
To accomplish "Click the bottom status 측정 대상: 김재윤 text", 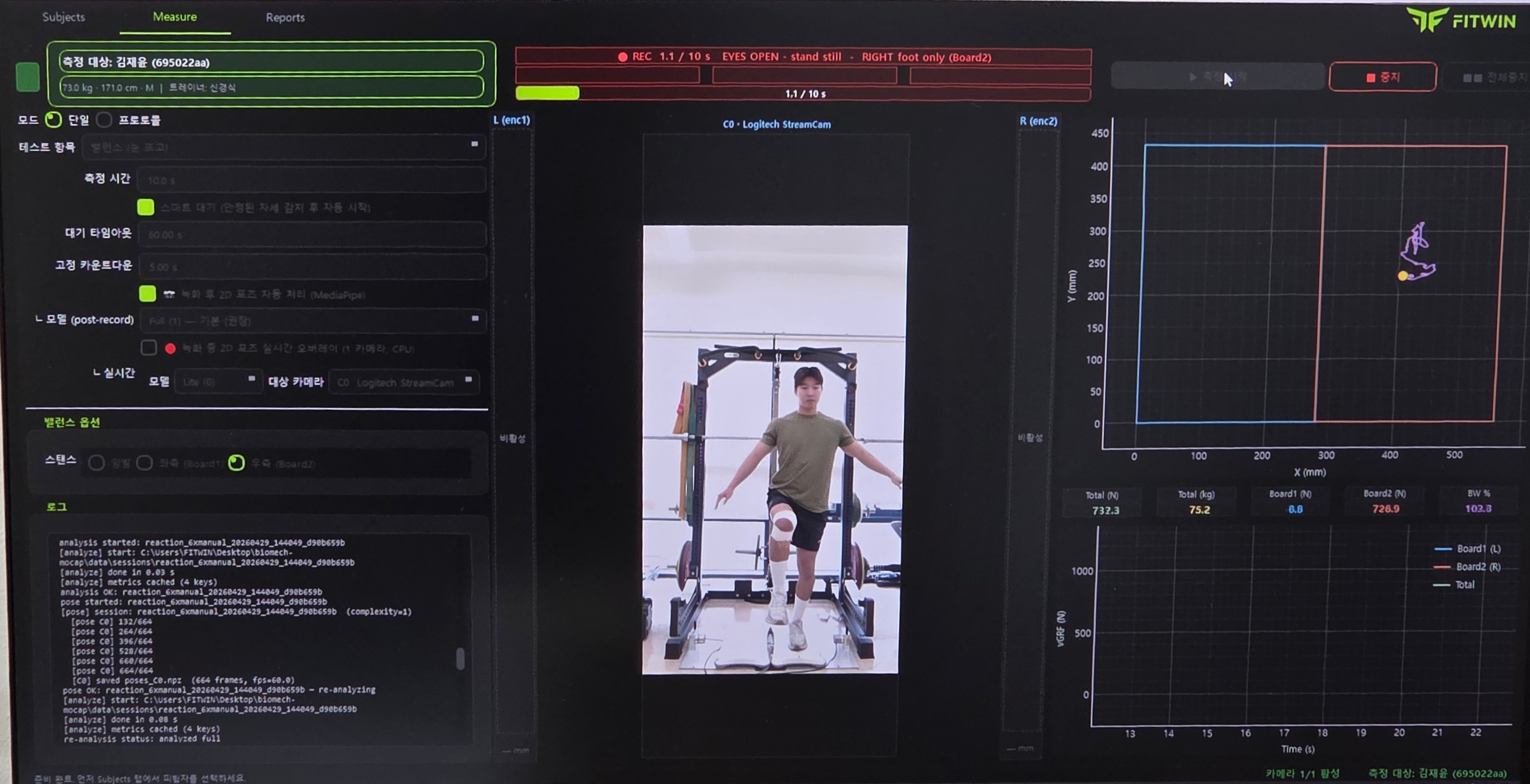I will pos(1437,773).
